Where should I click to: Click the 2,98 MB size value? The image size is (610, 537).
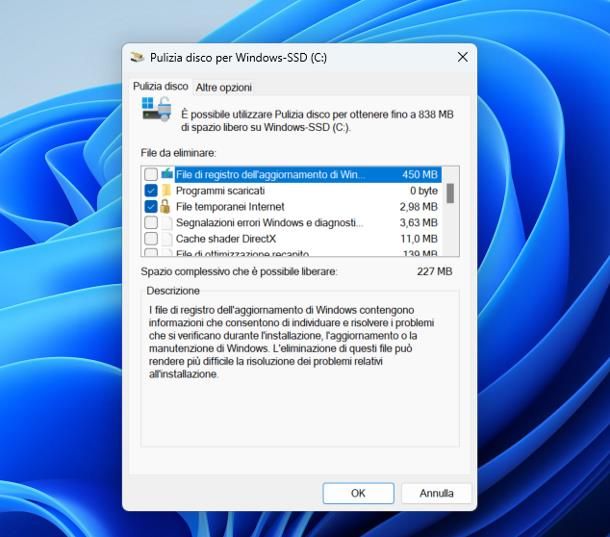point(419,207)
